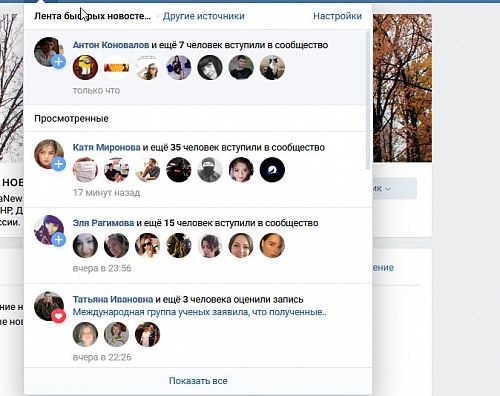Open the masked person avatar in second row
The height and width of the screenshot is (396, 500).
(210, 170)
